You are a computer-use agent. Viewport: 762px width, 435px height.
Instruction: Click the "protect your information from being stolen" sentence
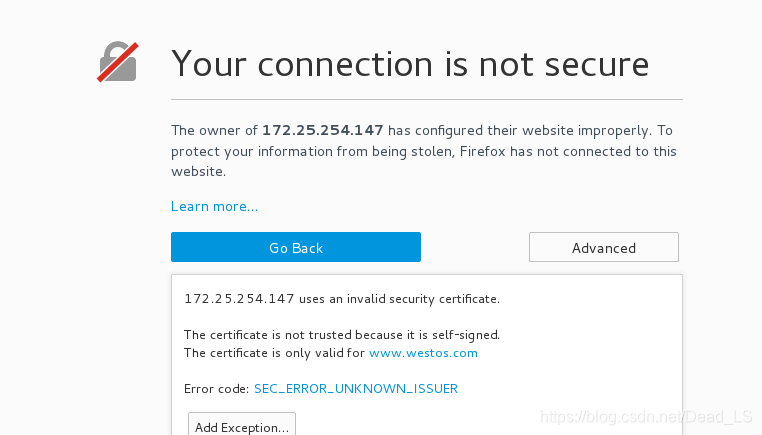coord(312,152)
